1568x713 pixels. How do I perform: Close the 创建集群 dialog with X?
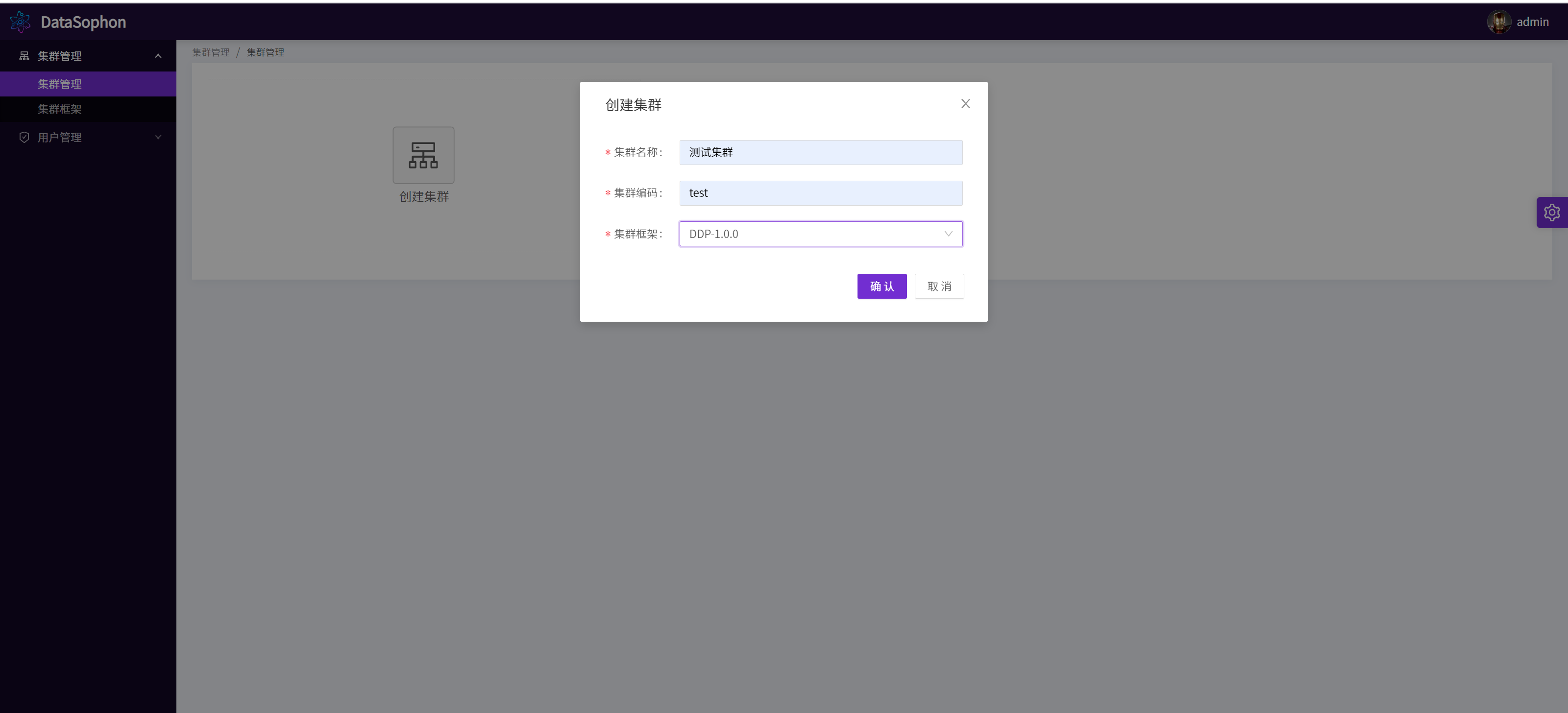[x=965, y=104]
